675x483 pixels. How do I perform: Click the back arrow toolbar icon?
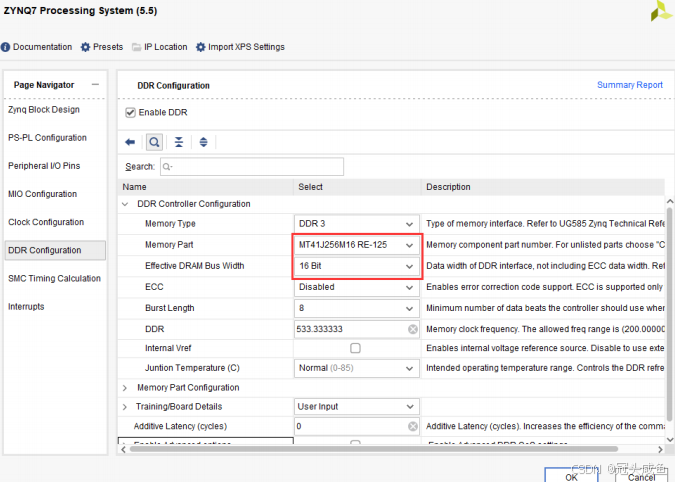(x=130, y=142)
